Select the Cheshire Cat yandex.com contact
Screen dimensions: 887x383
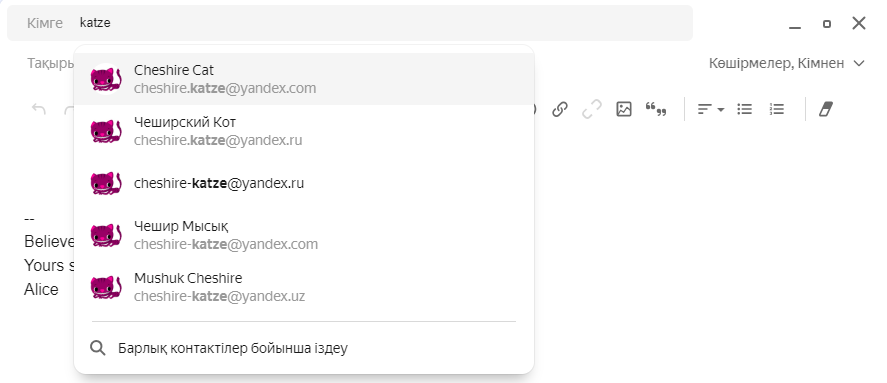(304, 79)
